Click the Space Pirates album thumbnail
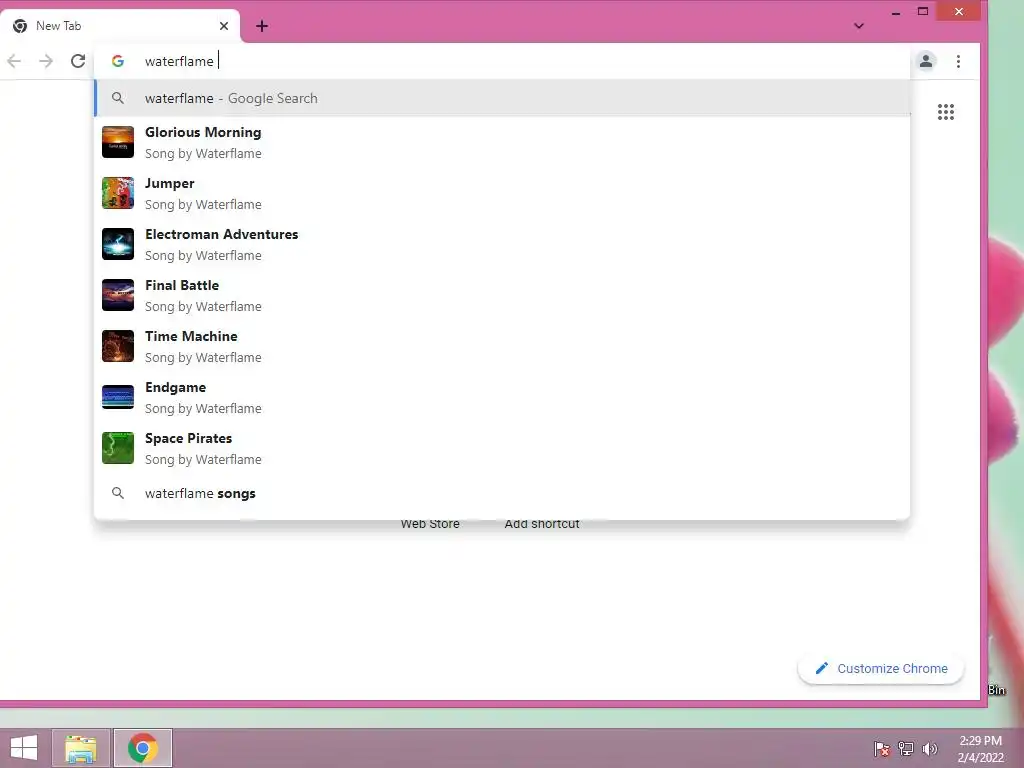This screenshot has height=768, width=1024. (x=118, y=447)
